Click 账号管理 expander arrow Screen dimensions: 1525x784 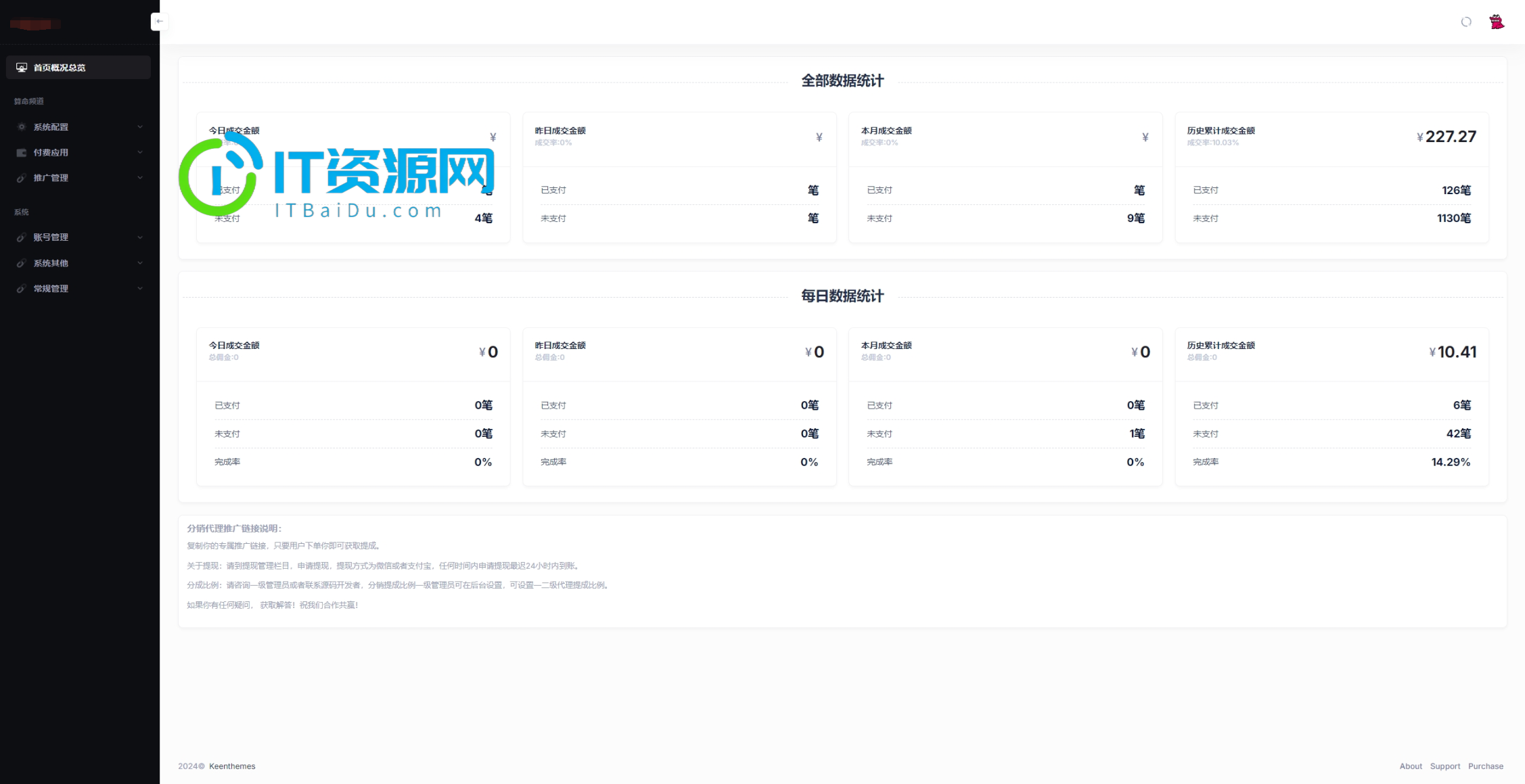point(140,237)
